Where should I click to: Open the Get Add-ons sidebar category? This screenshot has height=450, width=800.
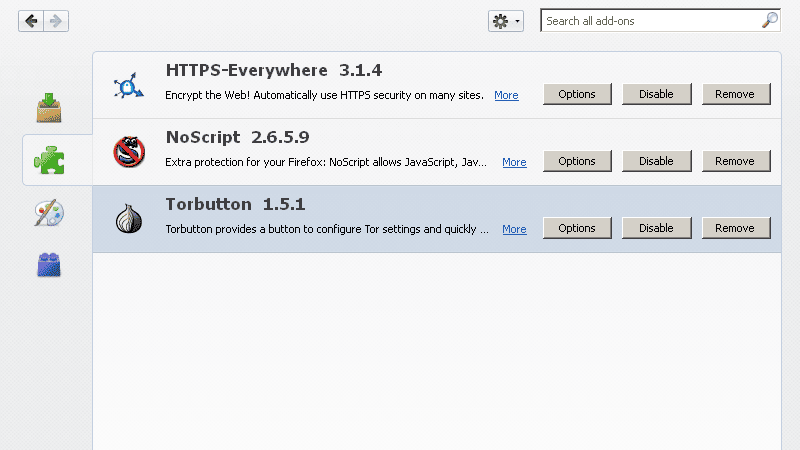[x=49, y=107]
